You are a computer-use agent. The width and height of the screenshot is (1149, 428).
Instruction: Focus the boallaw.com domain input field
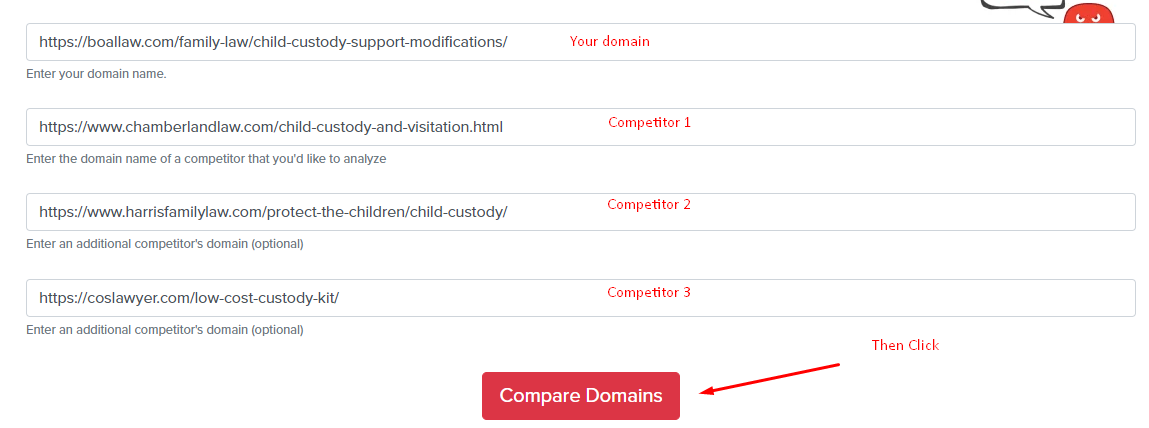580,42
